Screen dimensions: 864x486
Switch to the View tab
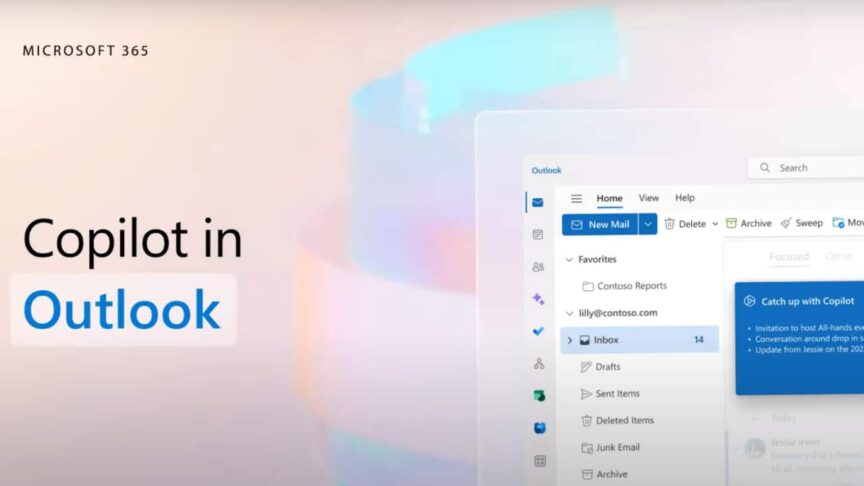pyautogui.click(x=649, y=198)
